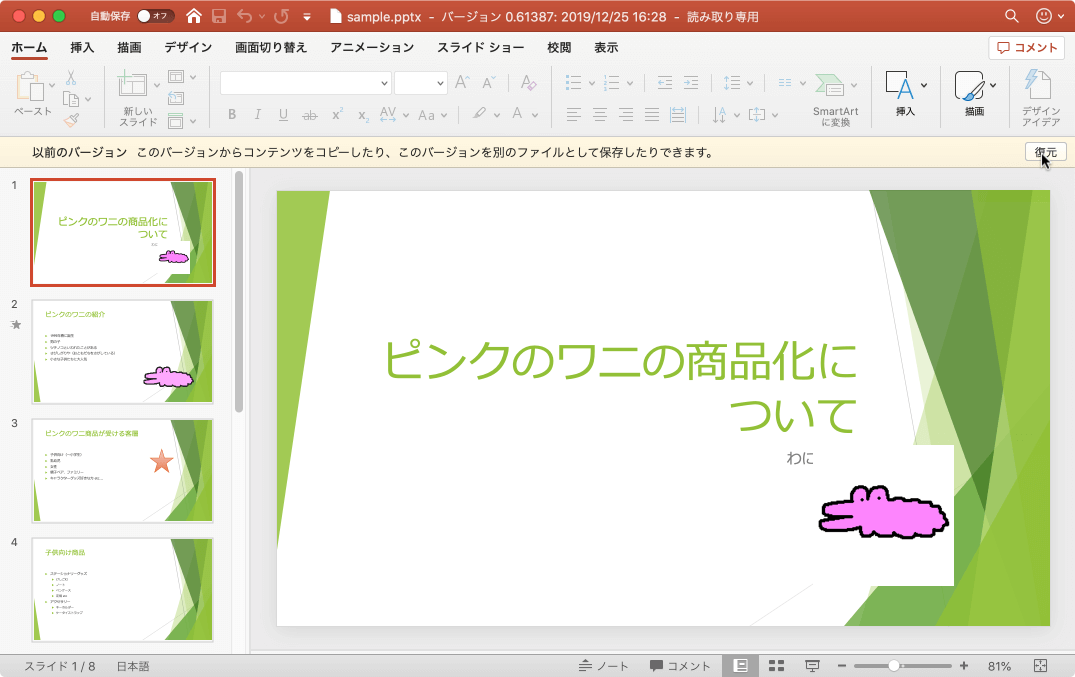This screenshot has width=1075, height=677.
Task: Click the Paste clipboard icon
Action: [x=29, y=87]
